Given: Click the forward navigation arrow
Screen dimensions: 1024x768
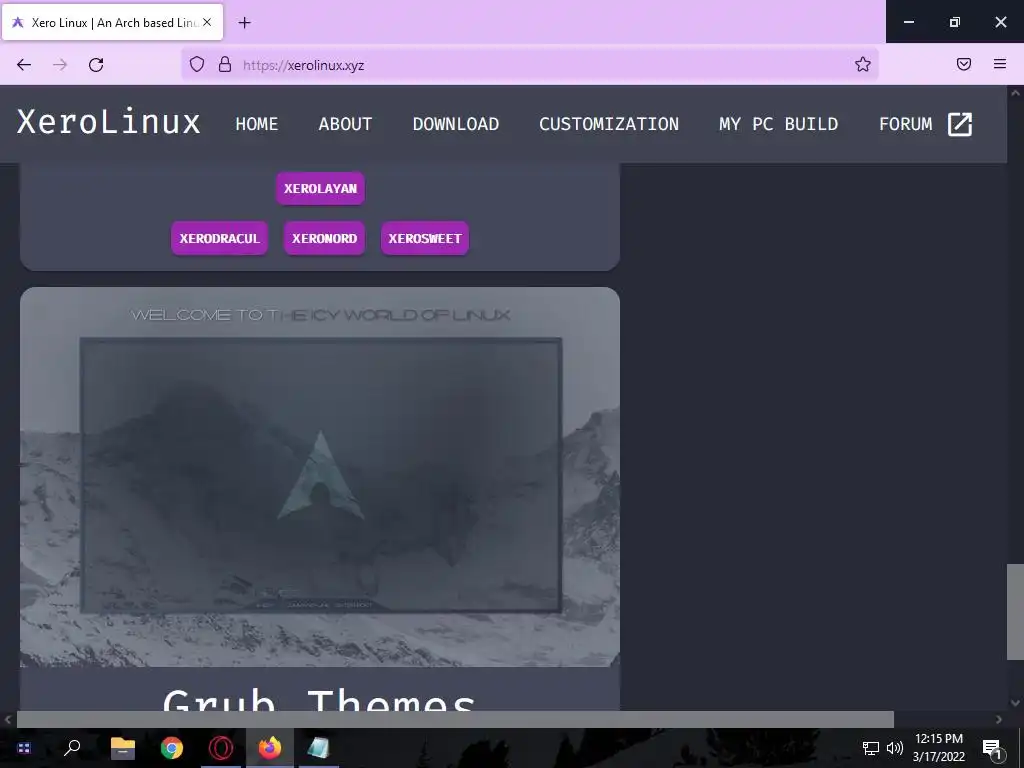Looking at the screenshot, I should 60,65.
